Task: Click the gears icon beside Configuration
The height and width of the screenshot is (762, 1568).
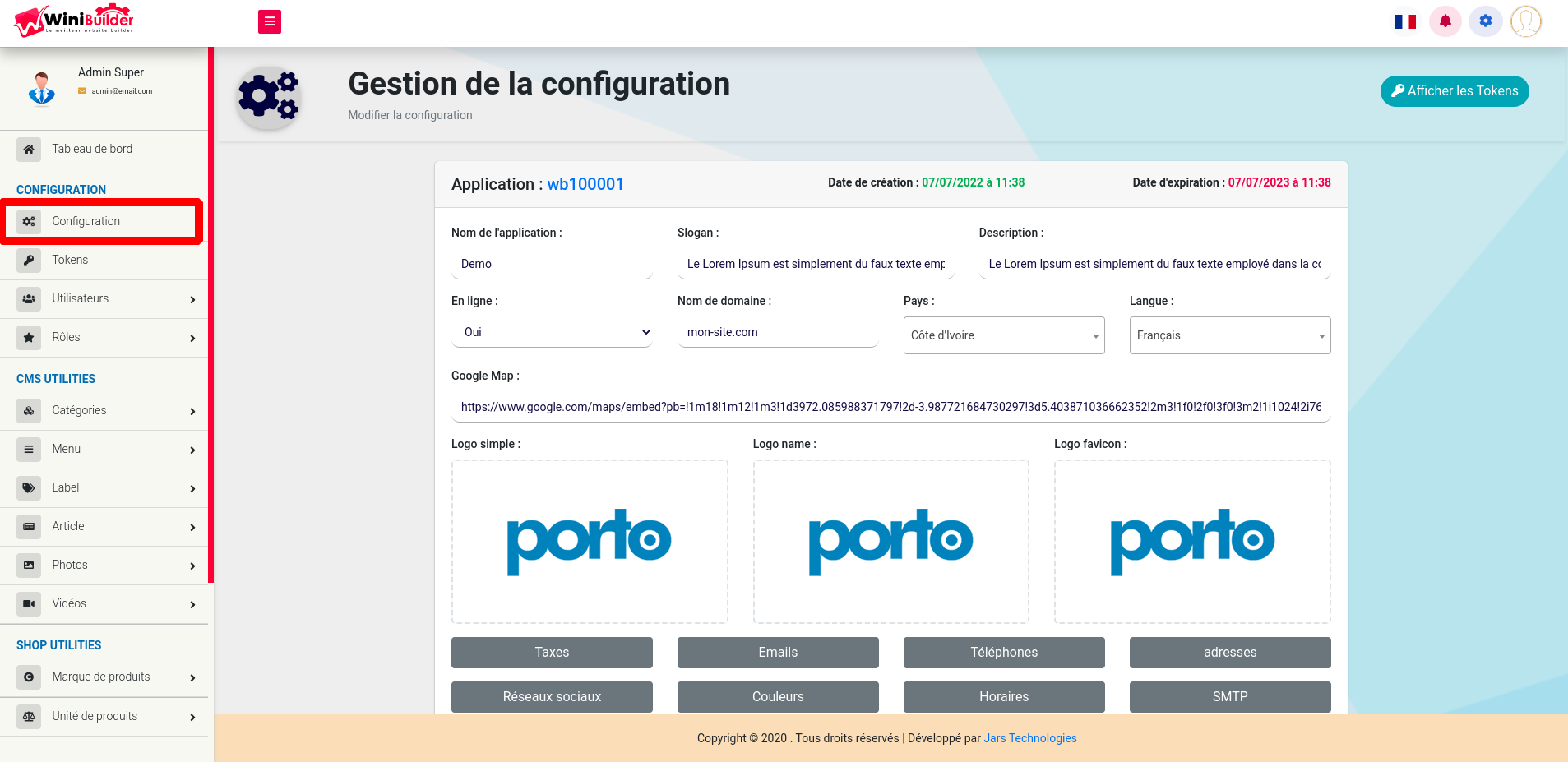Action: pos(29,221)
